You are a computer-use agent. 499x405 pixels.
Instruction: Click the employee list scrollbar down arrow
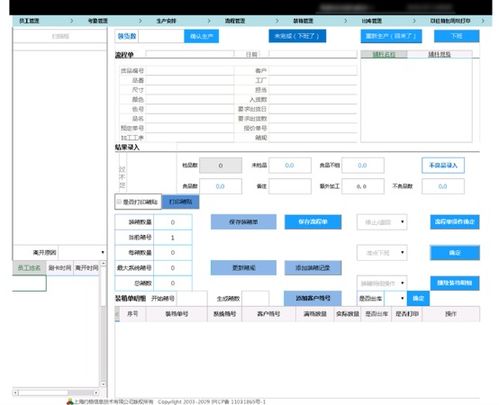pos(103,384)
